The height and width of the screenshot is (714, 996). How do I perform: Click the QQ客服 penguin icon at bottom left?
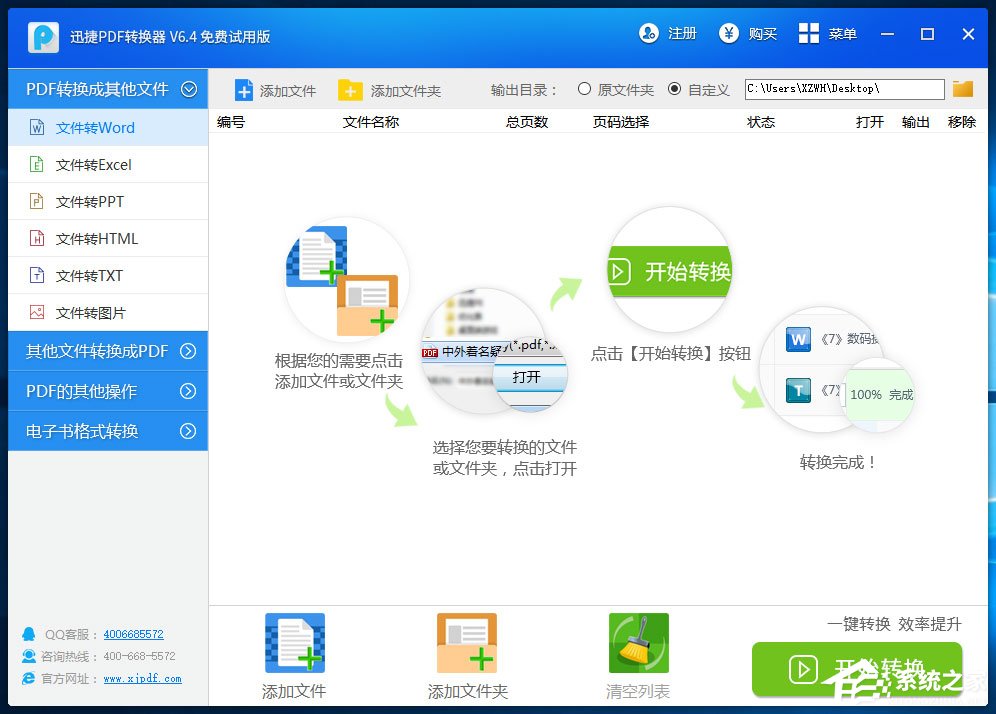[29, 634]
